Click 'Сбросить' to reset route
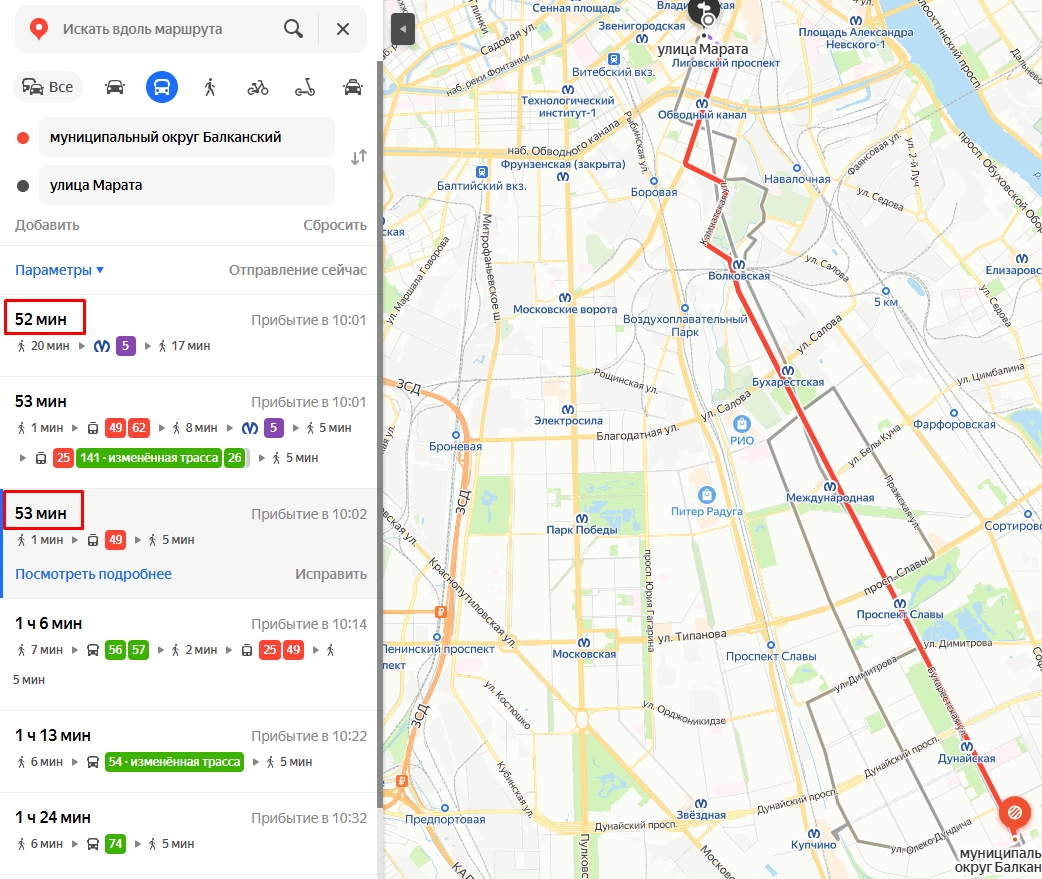This screenshot has width=1042, height=879. [335, 225]
